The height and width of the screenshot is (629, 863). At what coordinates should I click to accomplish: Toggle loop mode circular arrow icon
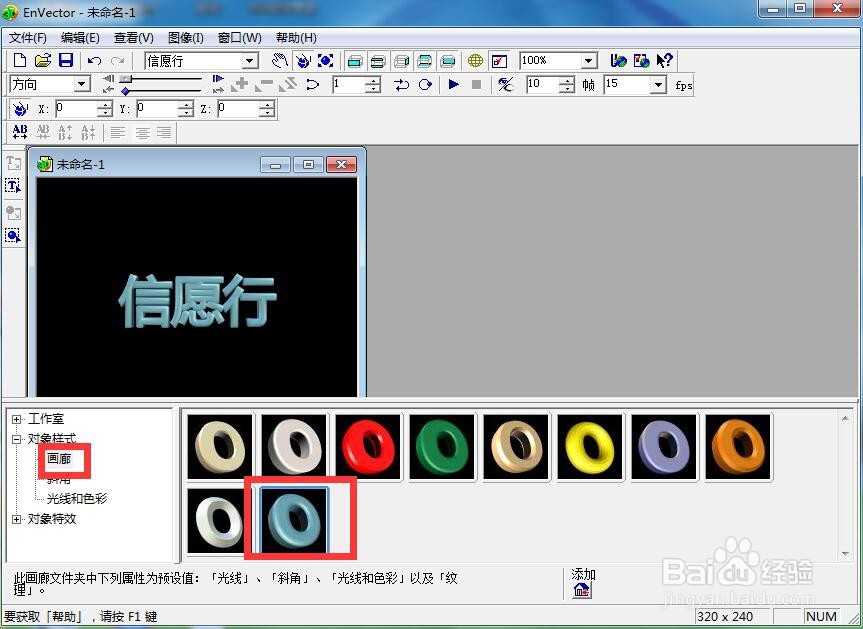[425, 84]
